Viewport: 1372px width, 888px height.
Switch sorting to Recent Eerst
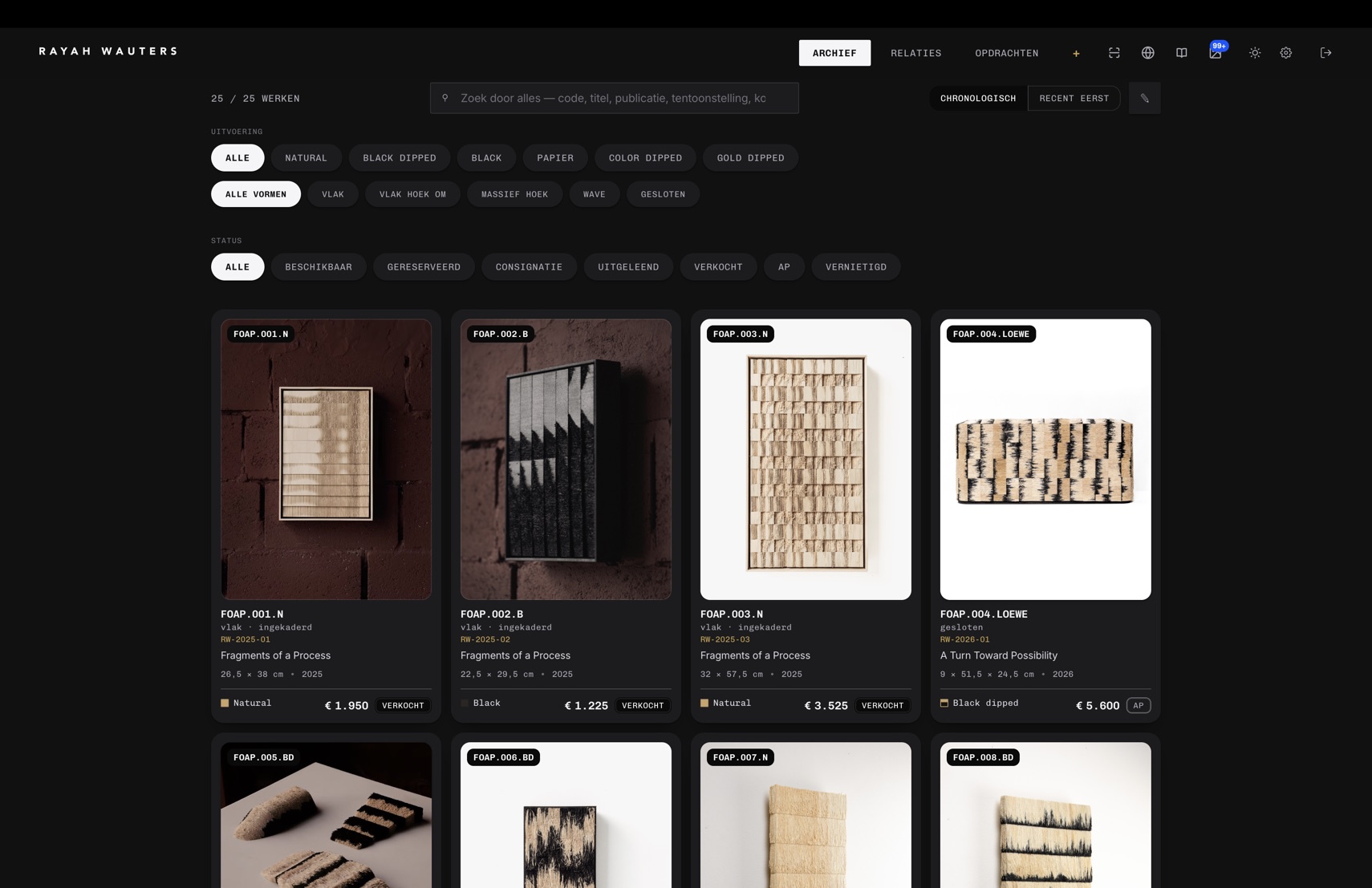click(1074, 98)
